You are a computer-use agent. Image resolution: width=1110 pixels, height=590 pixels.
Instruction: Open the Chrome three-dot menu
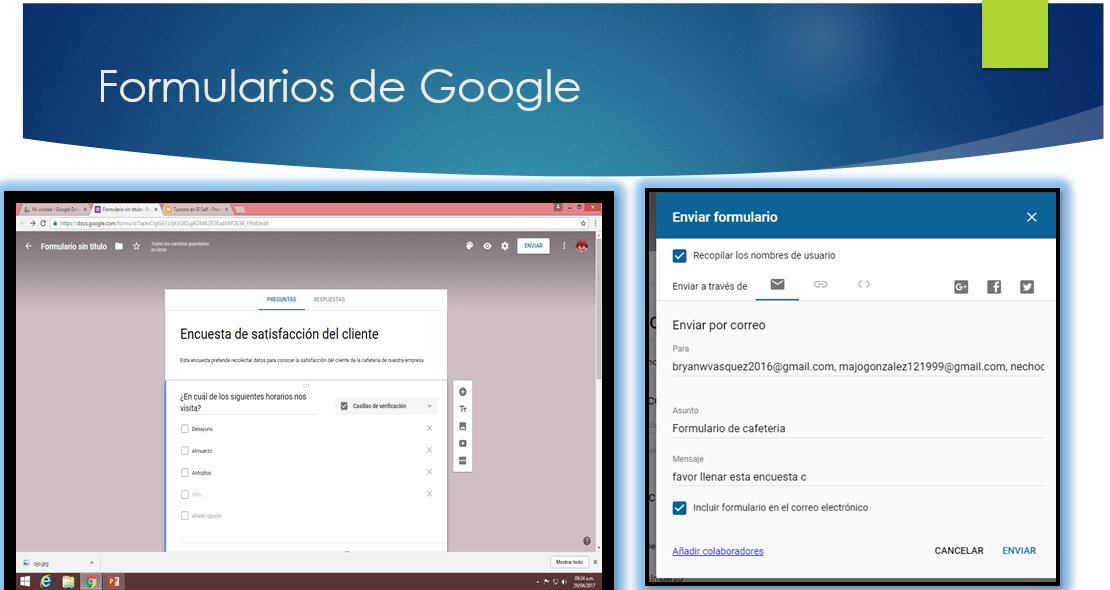(x=595, y=223)
